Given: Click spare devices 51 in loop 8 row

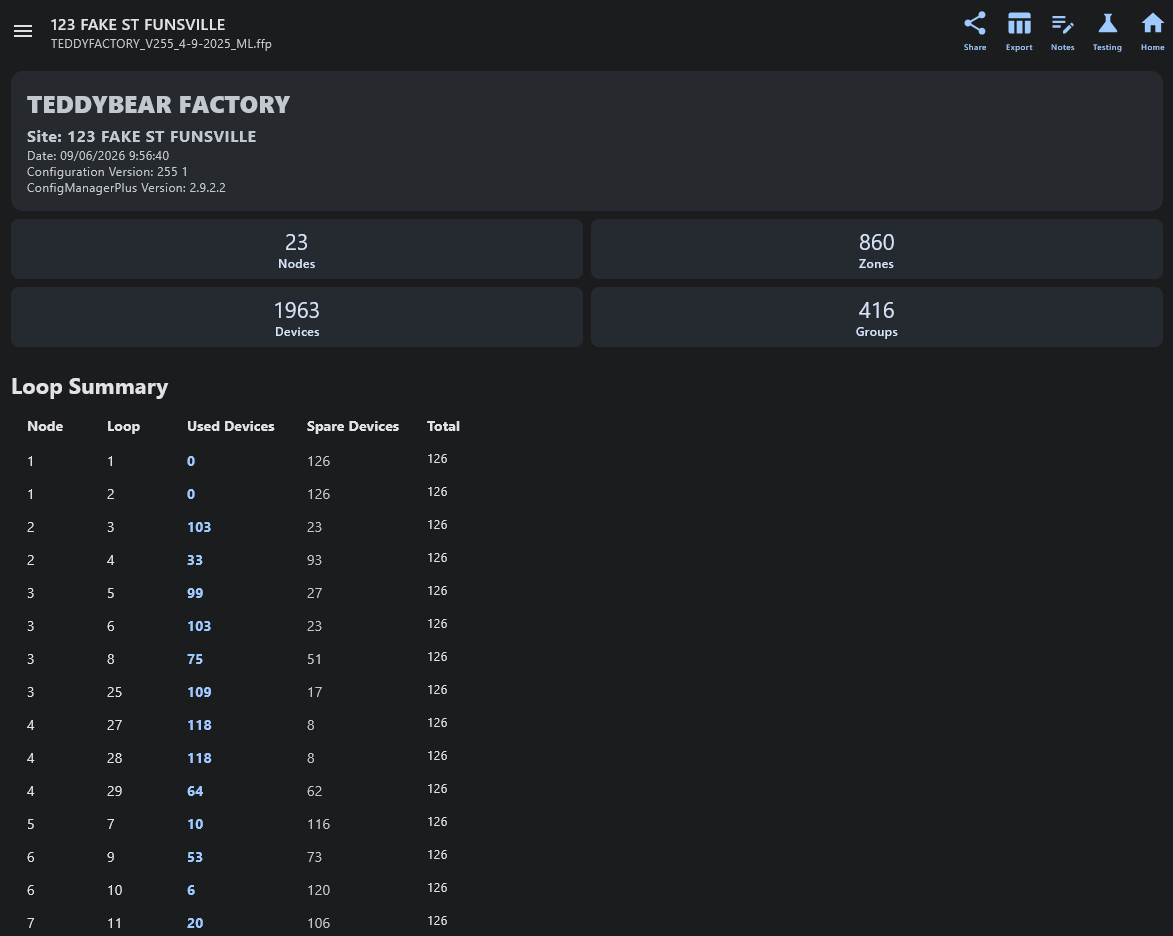Looking at the screenshot, I should [314, 659].
